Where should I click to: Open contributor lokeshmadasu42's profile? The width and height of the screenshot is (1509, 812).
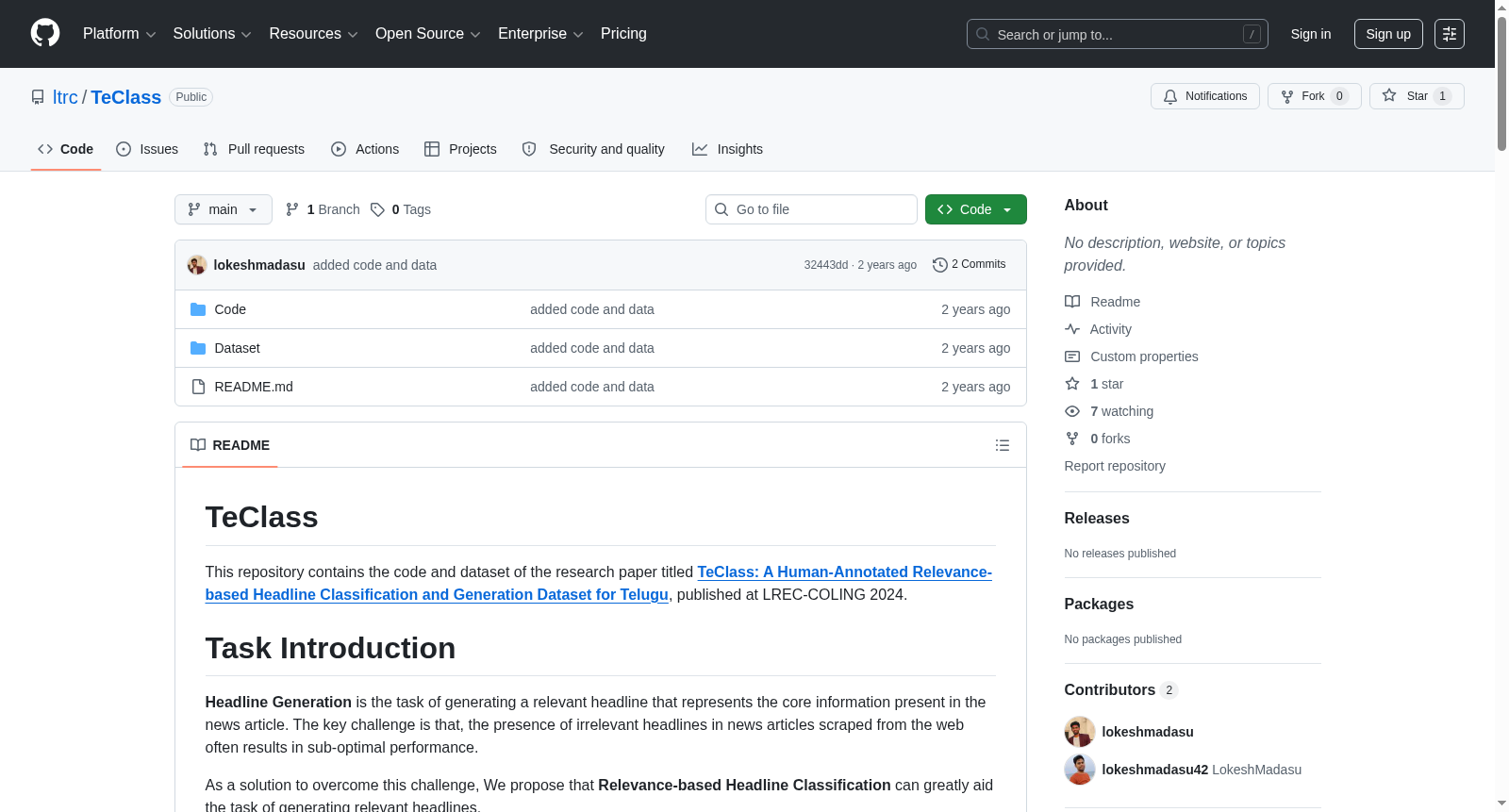[x=1155, y=770]
